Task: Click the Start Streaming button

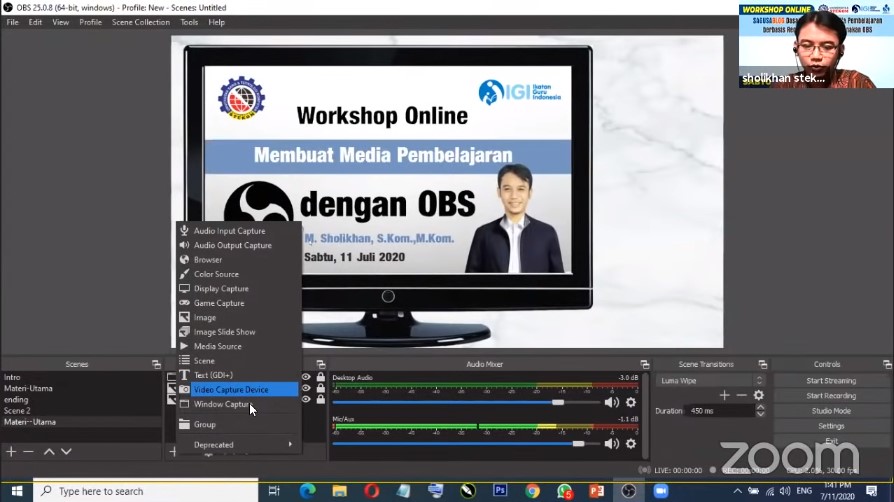Action: click(831, 380)
